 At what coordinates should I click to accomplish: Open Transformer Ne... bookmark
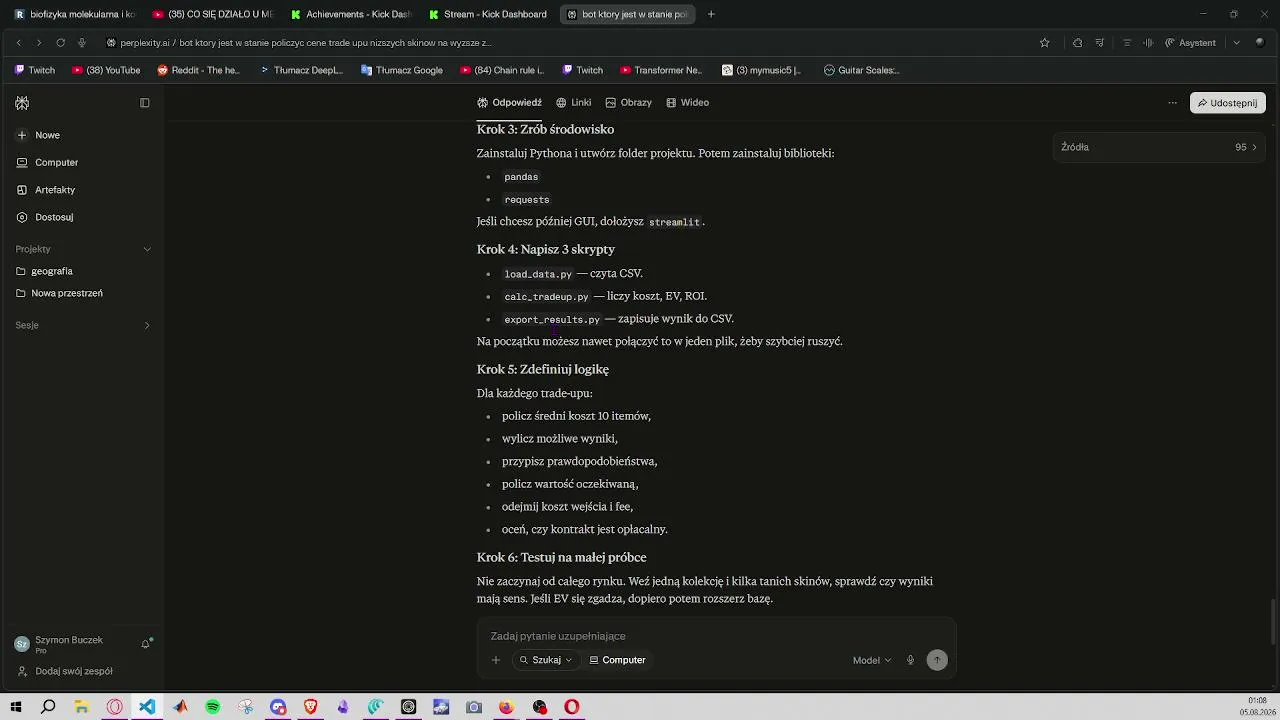click(661, 70)
